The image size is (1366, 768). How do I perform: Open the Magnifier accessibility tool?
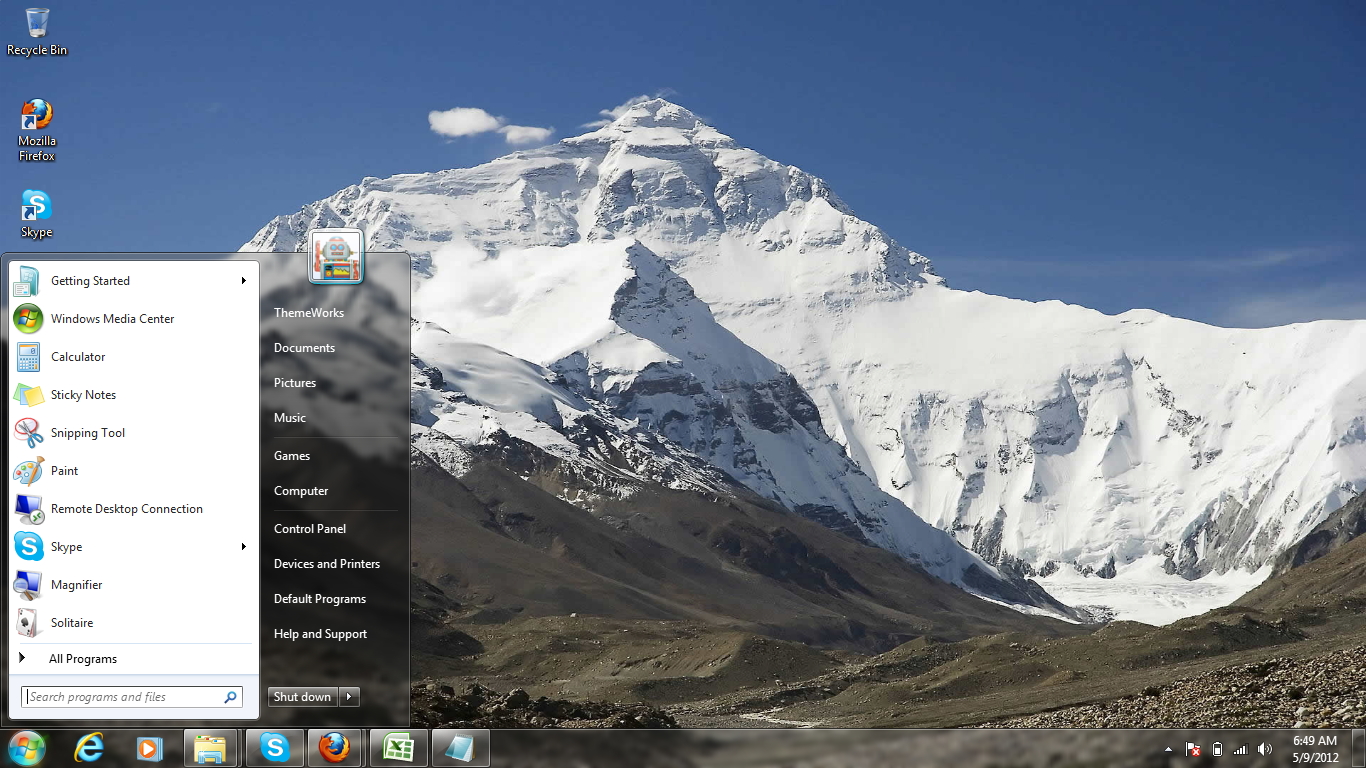74,584
